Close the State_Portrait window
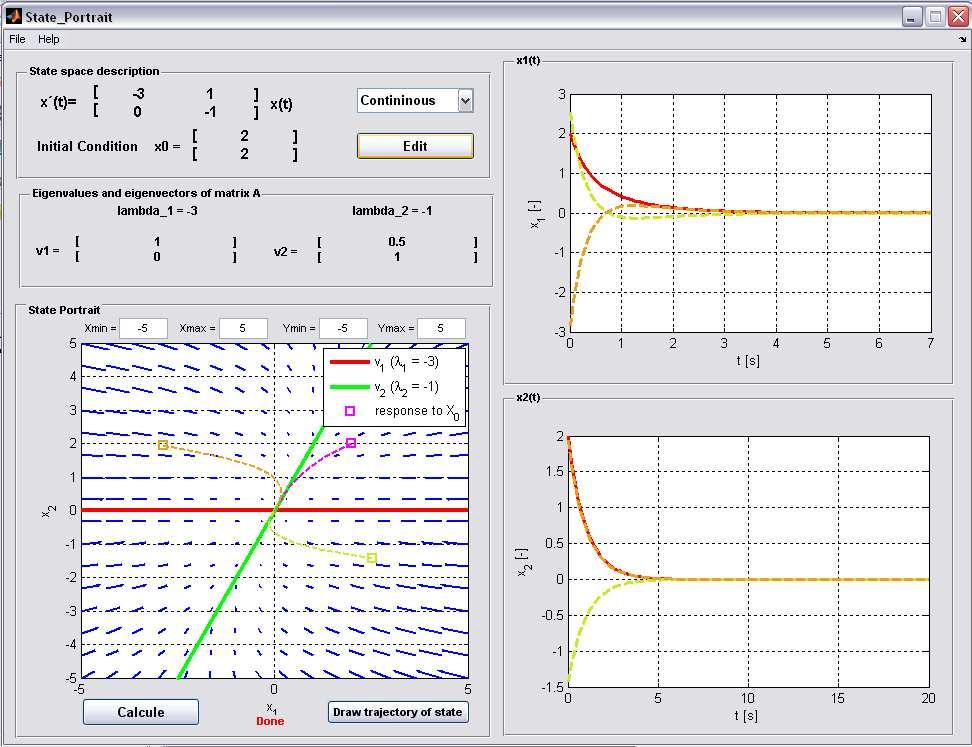 coord(957,17)
